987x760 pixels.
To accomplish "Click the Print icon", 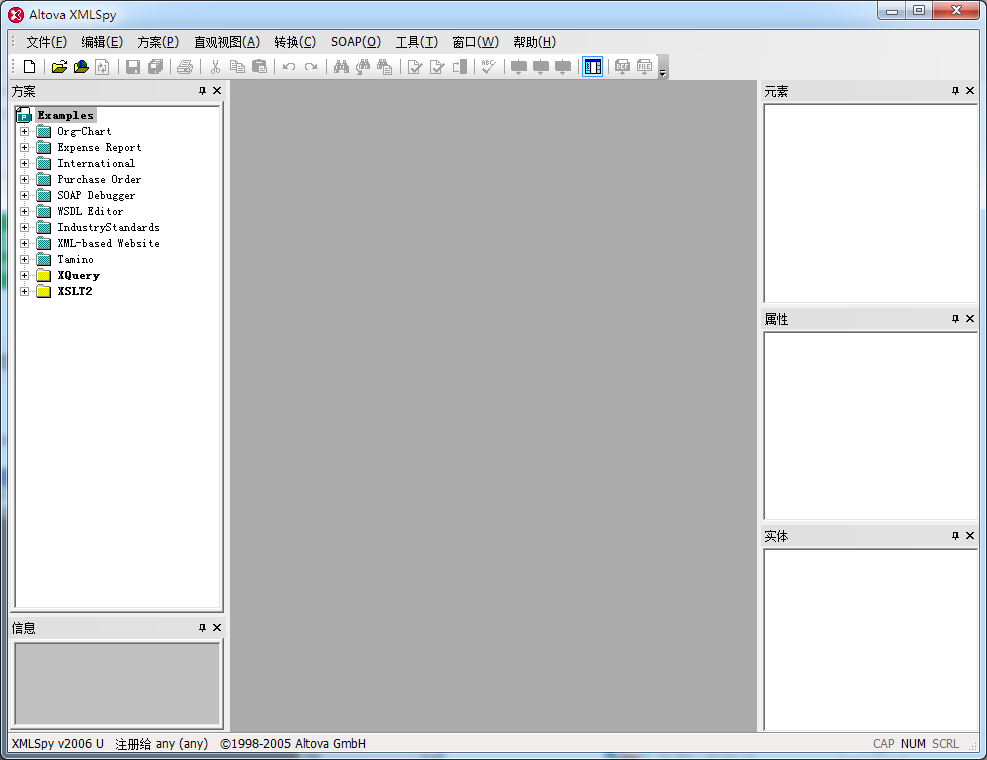I will (185, 67).
